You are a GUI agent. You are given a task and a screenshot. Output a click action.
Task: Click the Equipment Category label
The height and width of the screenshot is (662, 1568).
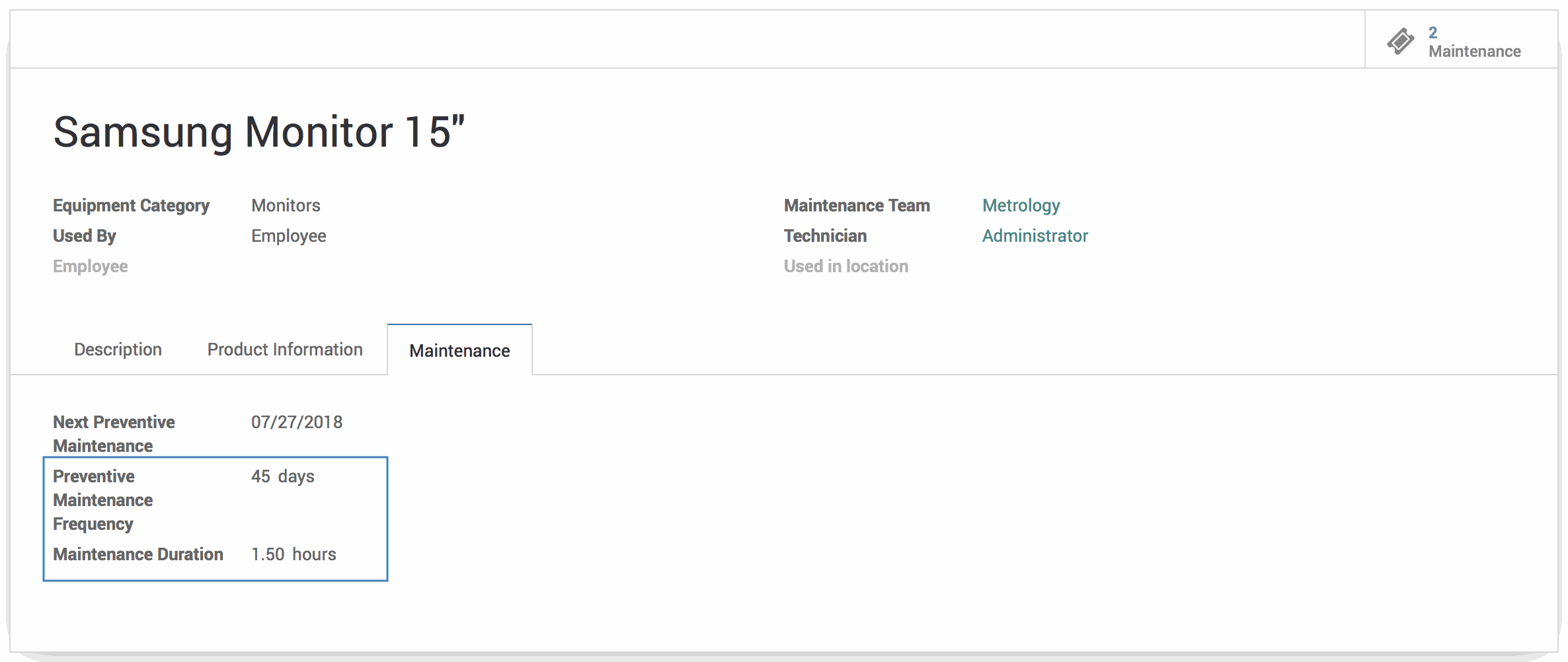coord(131,205)
